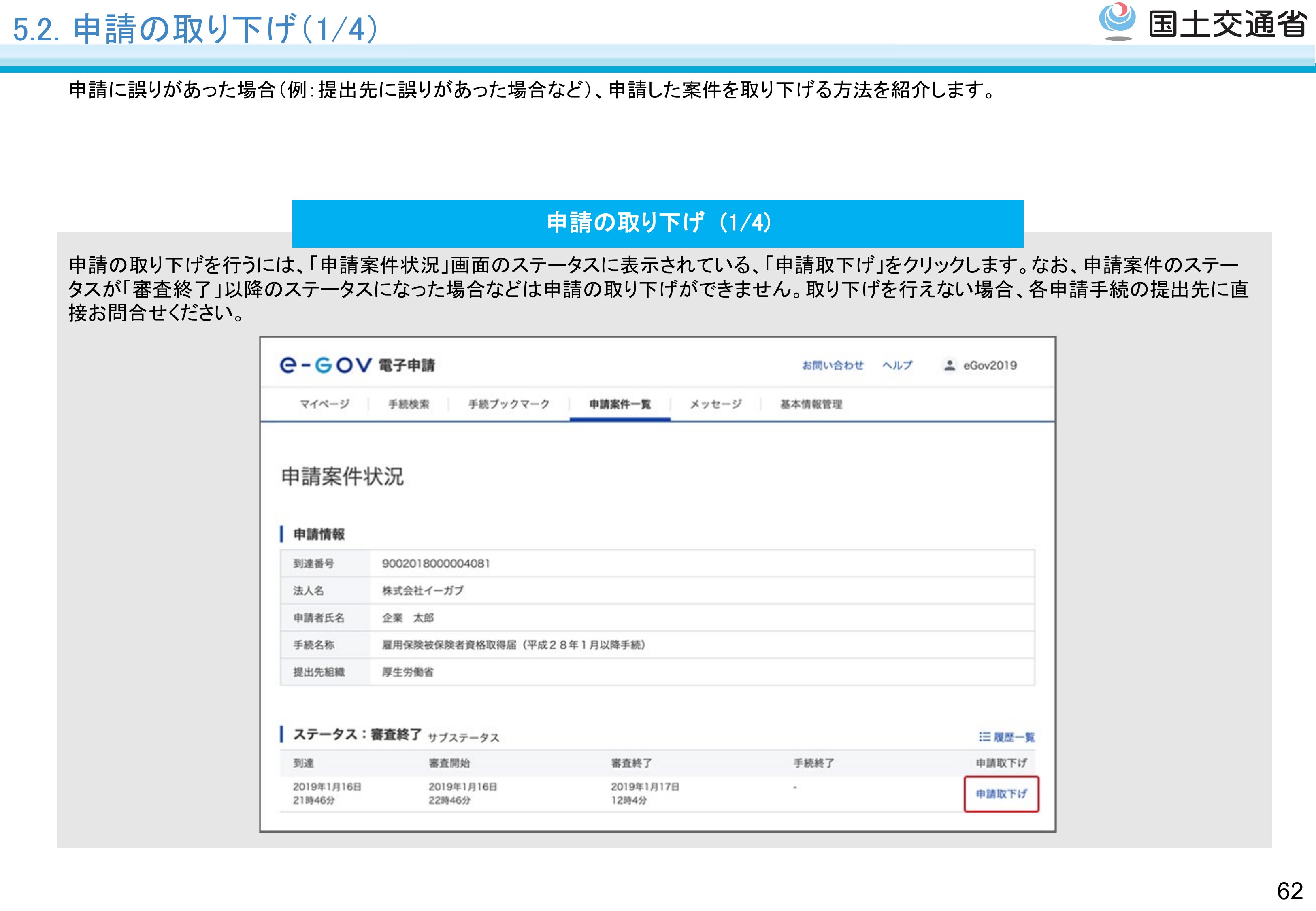Open the ヘルプ link
The image size is (1316, 911).
[897, 365]
